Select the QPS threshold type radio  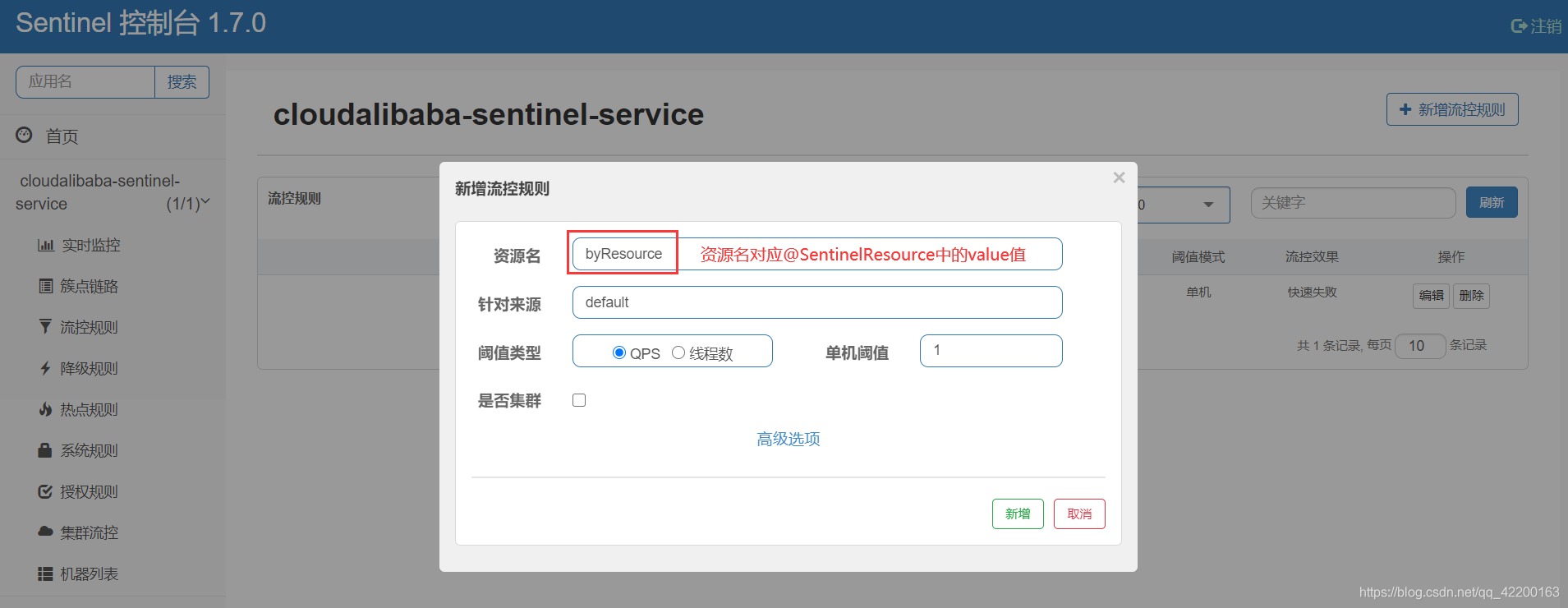619,352
